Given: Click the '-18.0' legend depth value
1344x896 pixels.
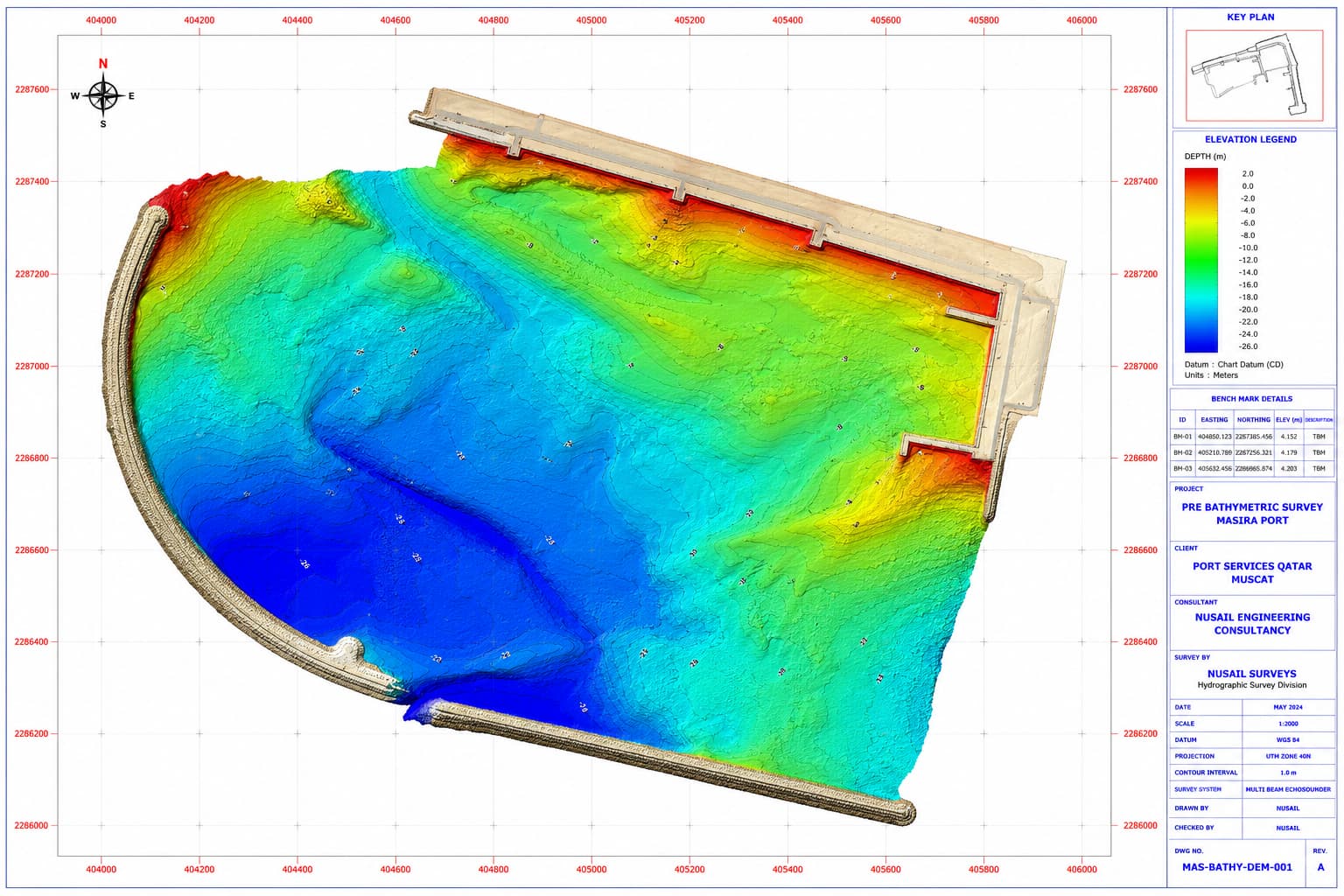Looking at the screenshot, I should pos(1248,297).
